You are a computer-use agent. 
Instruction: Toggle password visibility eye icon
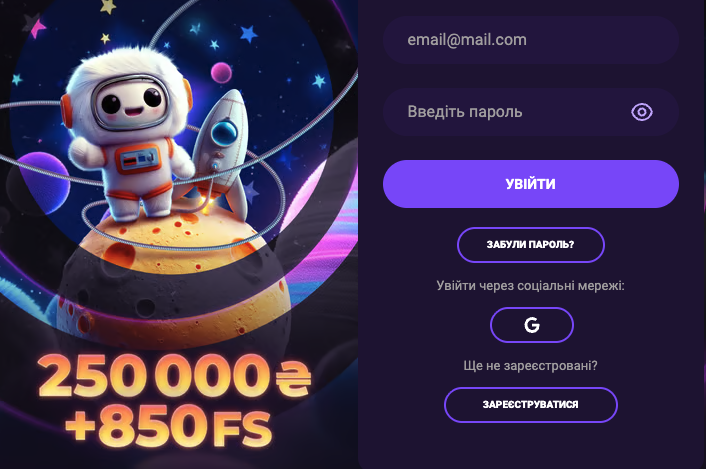click(642, 112)
